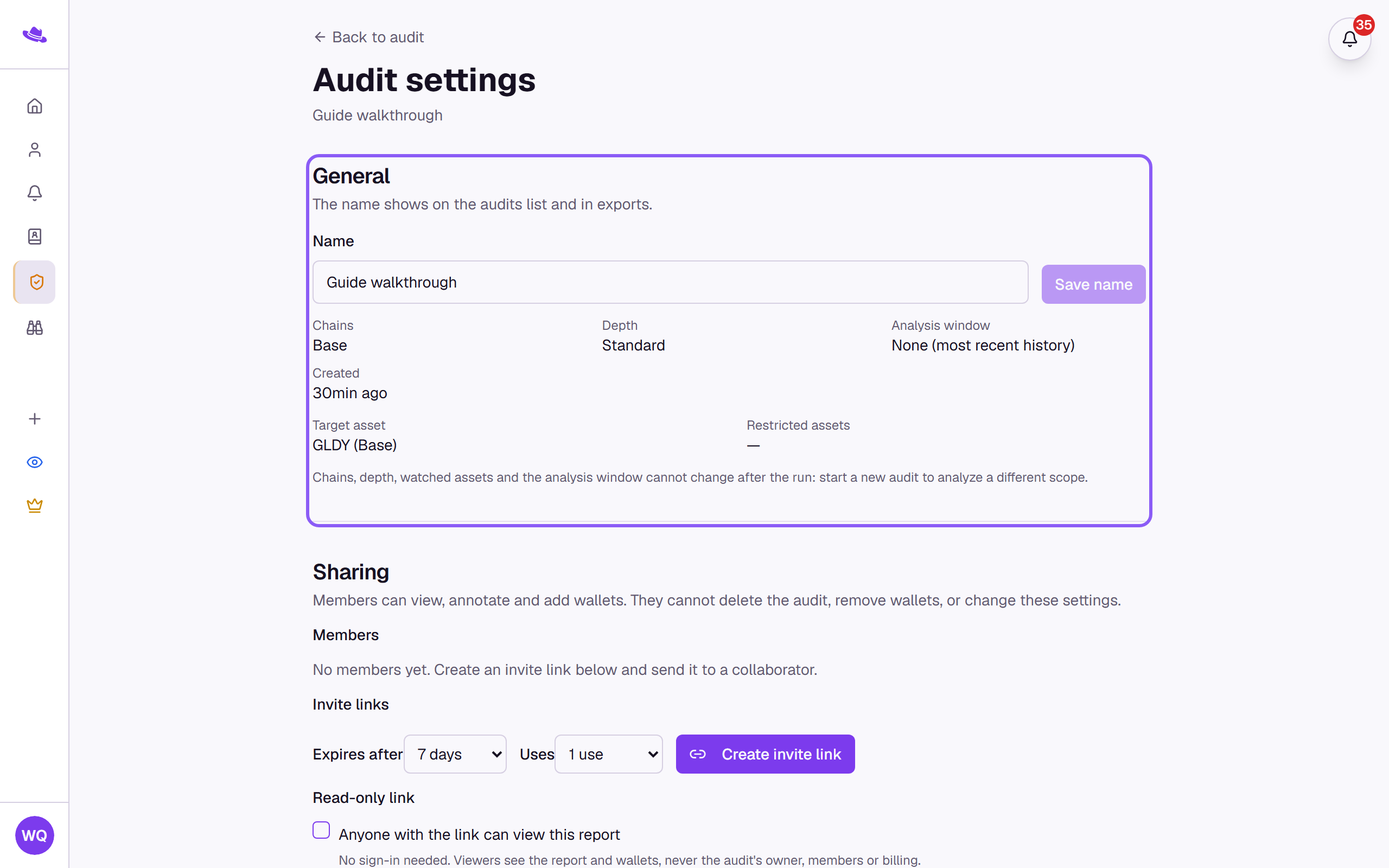
Task: Open the Expires after 7 days dropdown
Action: (455, 754)
